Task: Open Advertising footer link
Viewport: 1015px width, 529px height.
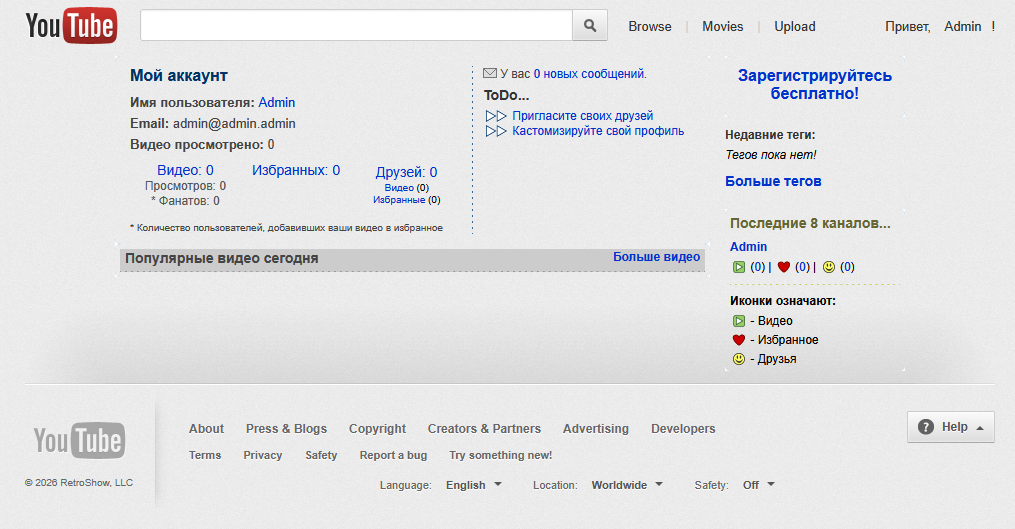Action: 596,429
